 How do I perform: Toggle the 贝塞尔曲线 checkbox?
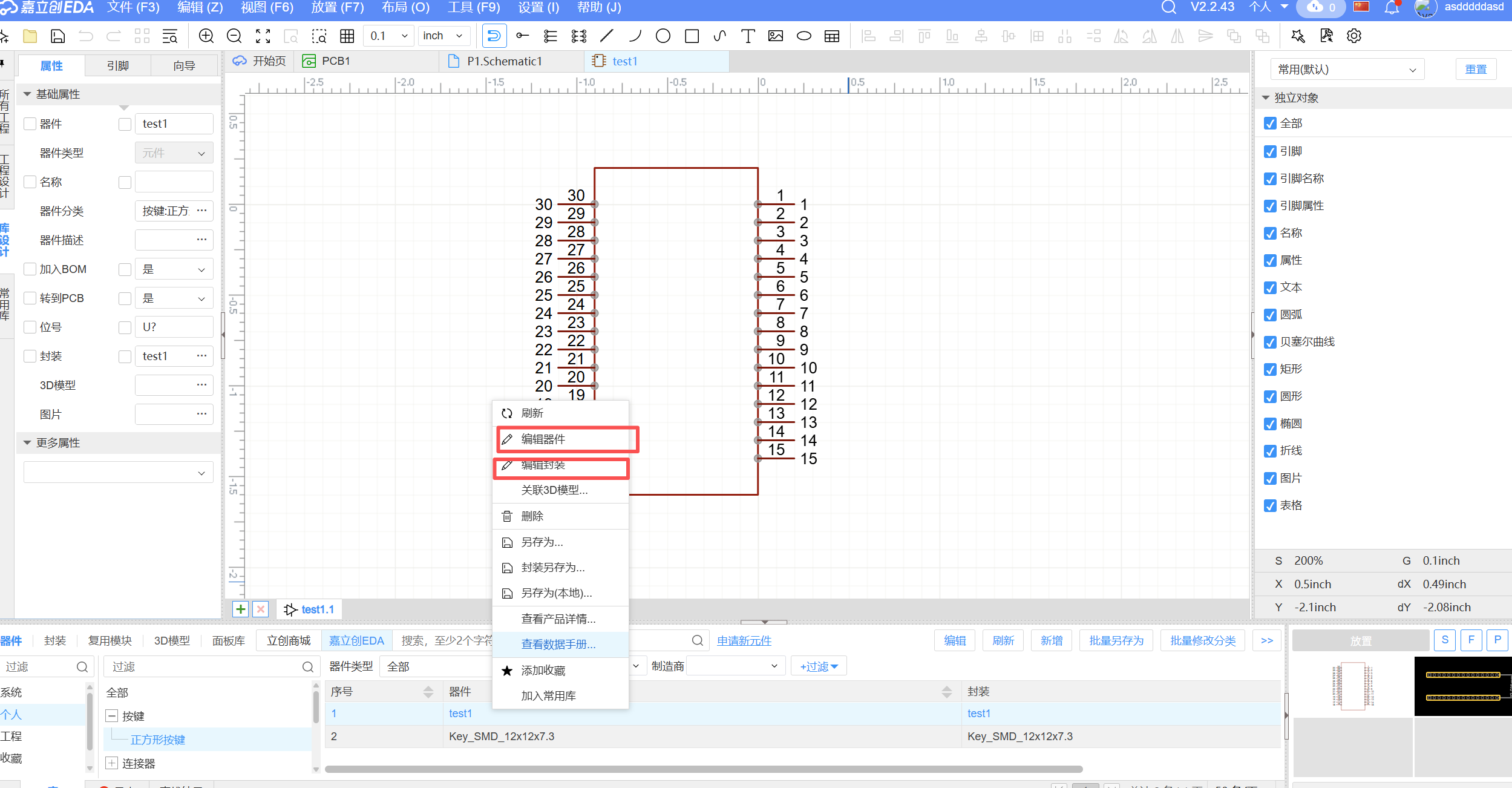[1270, 343]
